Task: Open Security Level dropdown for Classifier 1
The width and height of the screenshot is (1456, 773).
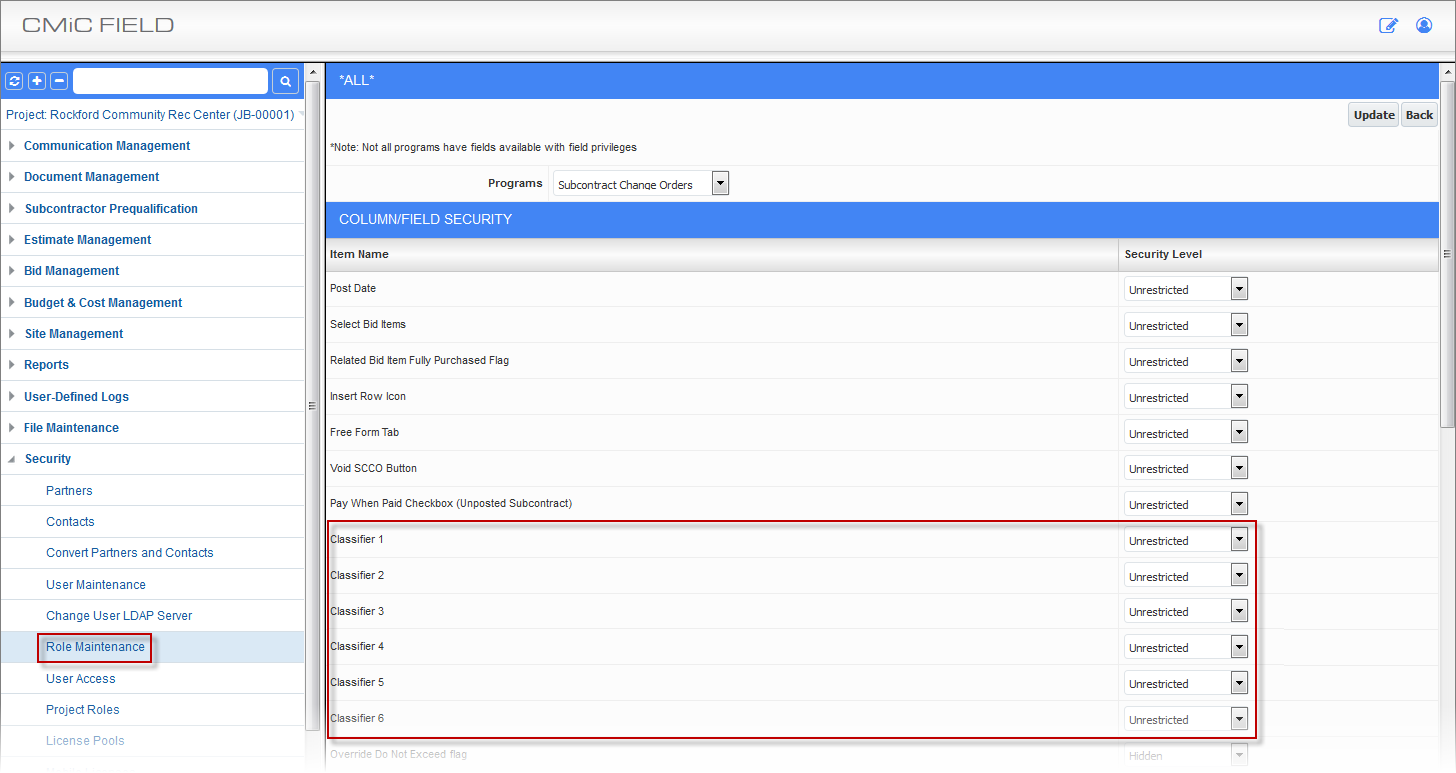Action: tap(1239, 540)
